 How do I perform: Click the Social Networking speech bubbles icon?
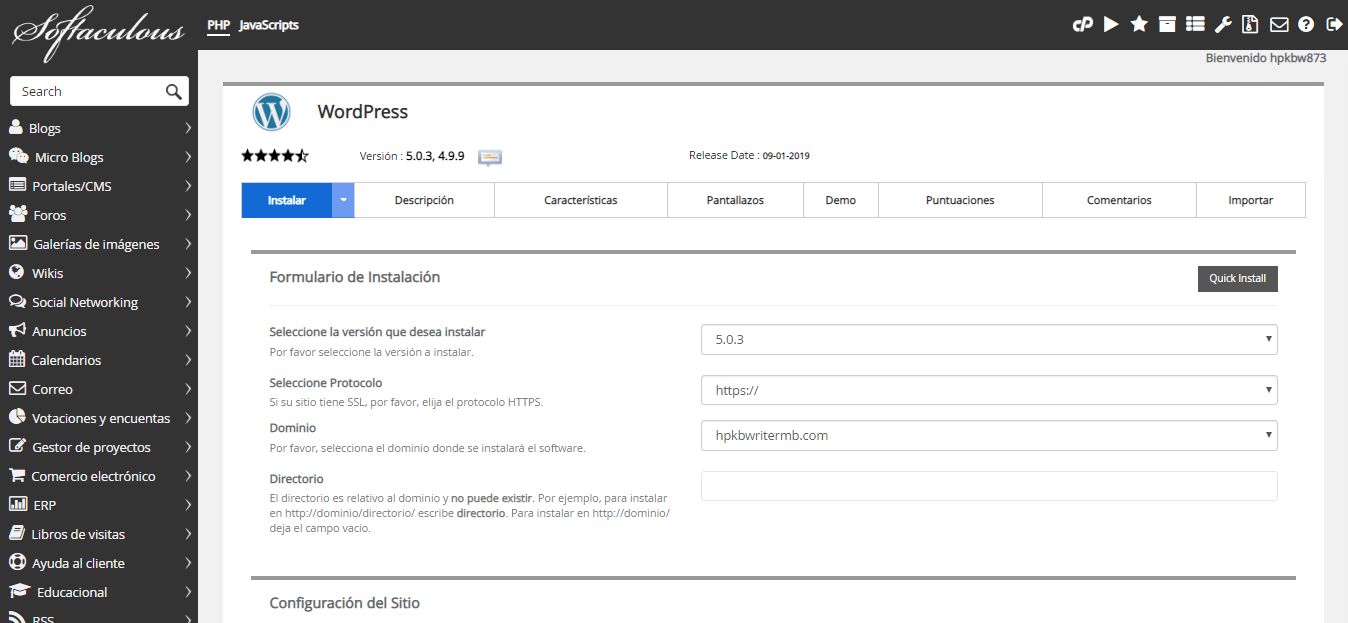coord(17,301)
